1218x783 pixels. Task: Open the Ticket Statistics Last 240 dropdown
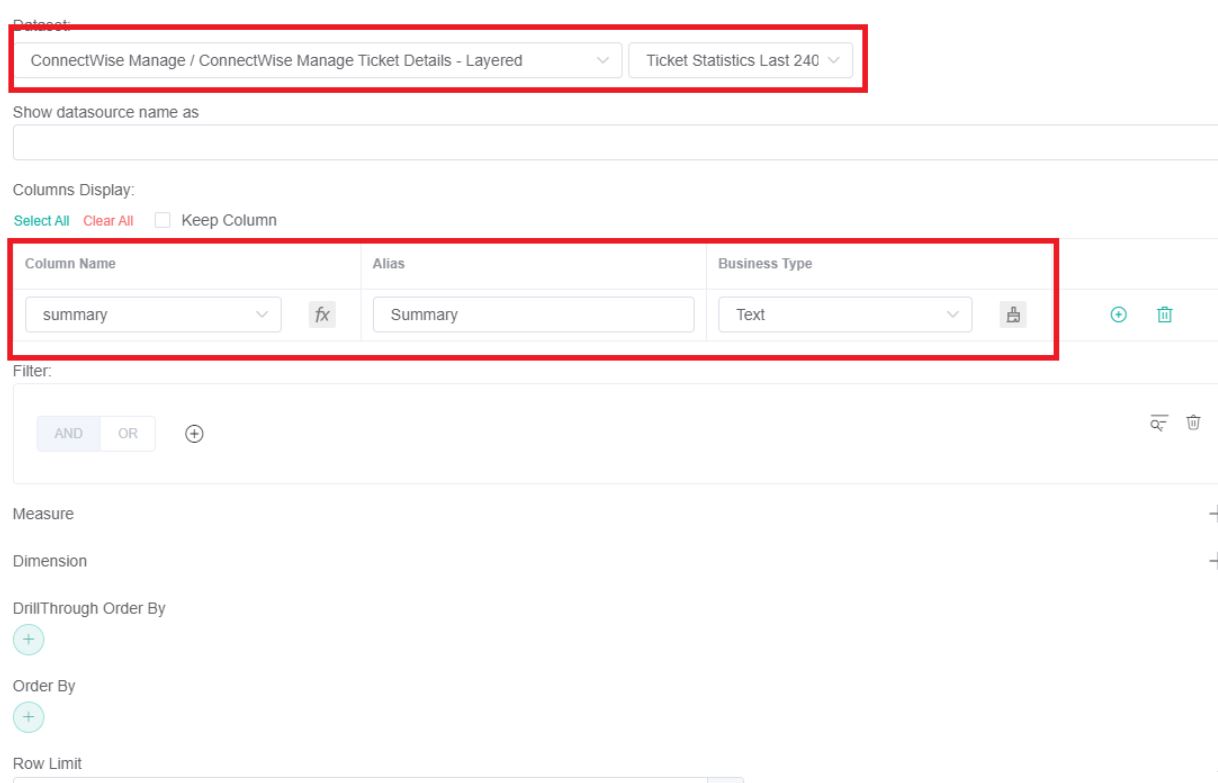(741, 61)
